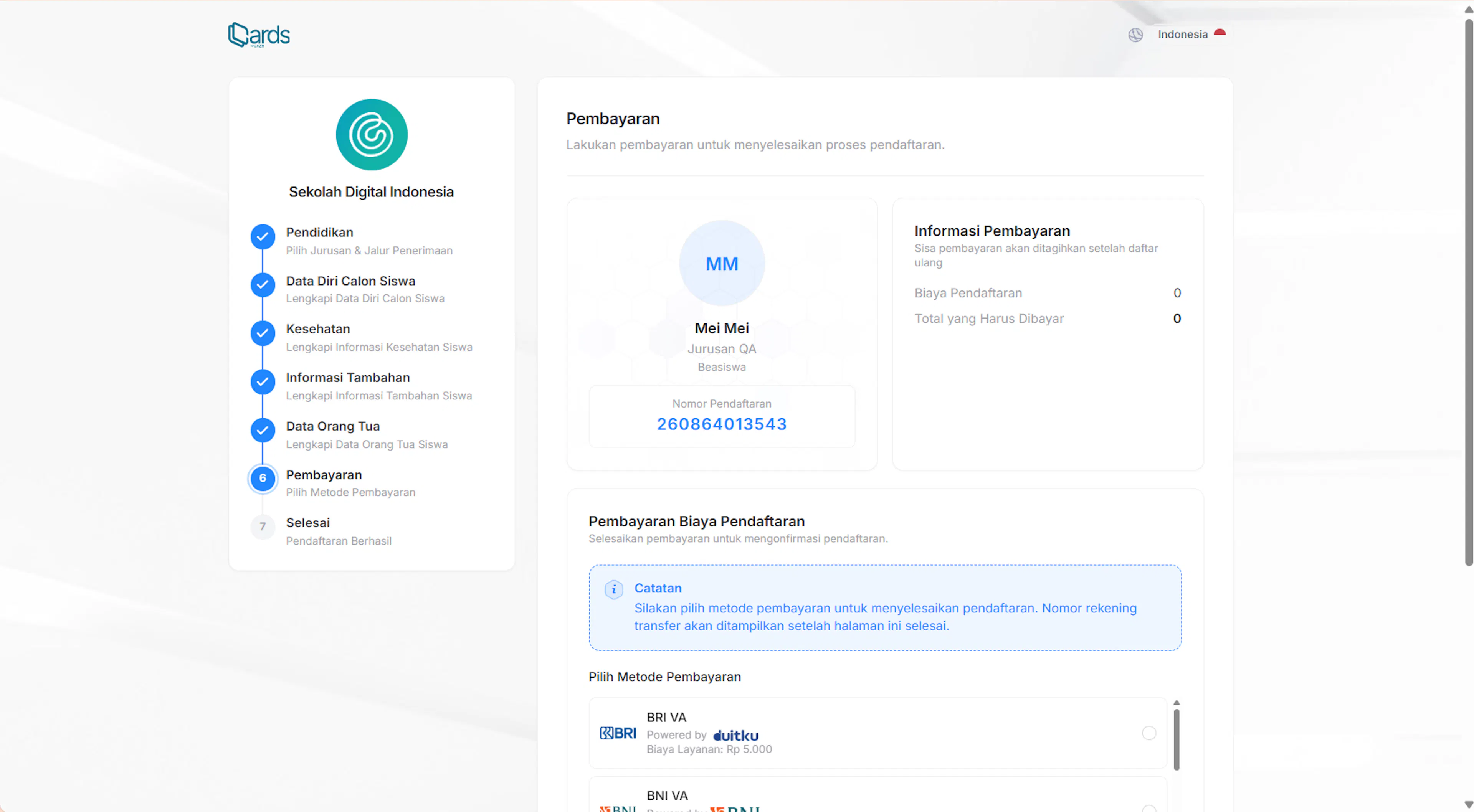The width and height of the screenshot is (1474, 812).
Task: Click the Sekolah Digital Indonesia school logo
Action: click(x=371, y=134)
